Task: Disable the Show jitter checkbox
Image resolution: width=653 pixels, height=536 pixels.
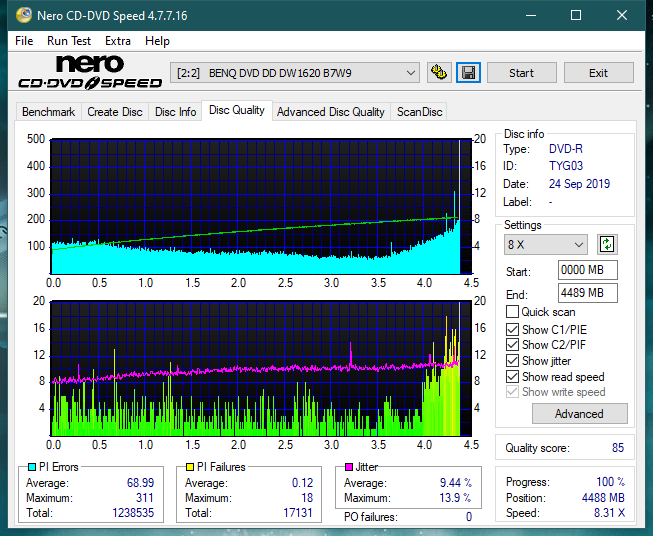Action: [512, 361]
